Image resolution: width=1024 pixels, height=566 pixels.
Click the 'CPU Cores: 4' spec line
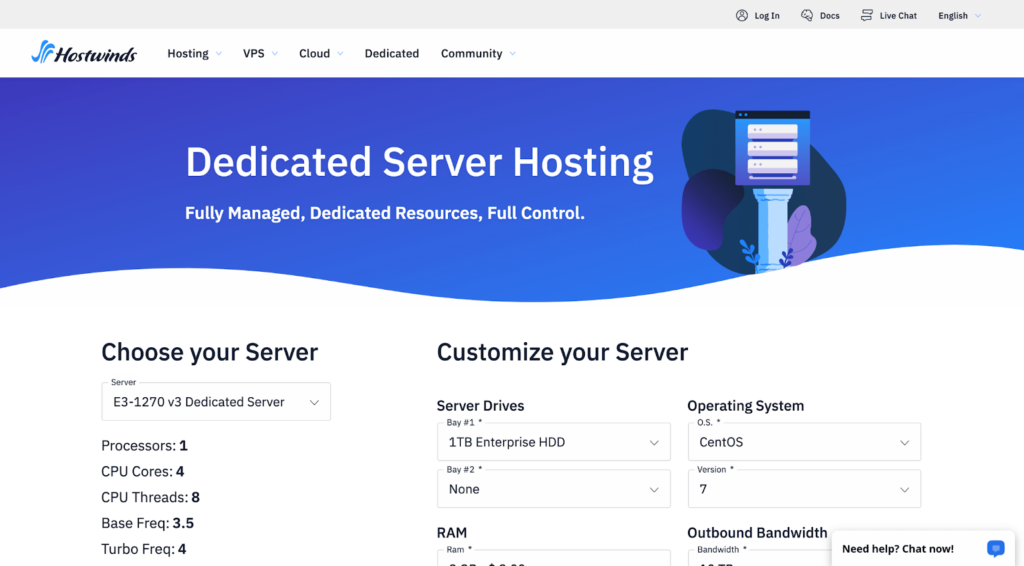coord(142,471)
